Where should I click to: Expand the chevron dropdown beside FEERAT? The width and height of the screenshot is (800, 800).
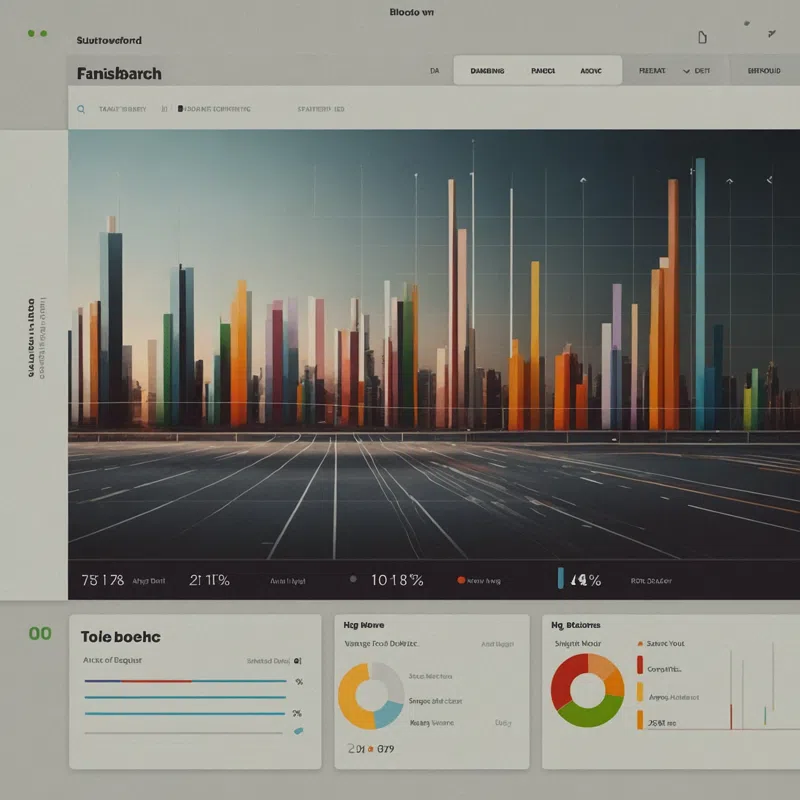pyautogui.click(x=686, y=71)
